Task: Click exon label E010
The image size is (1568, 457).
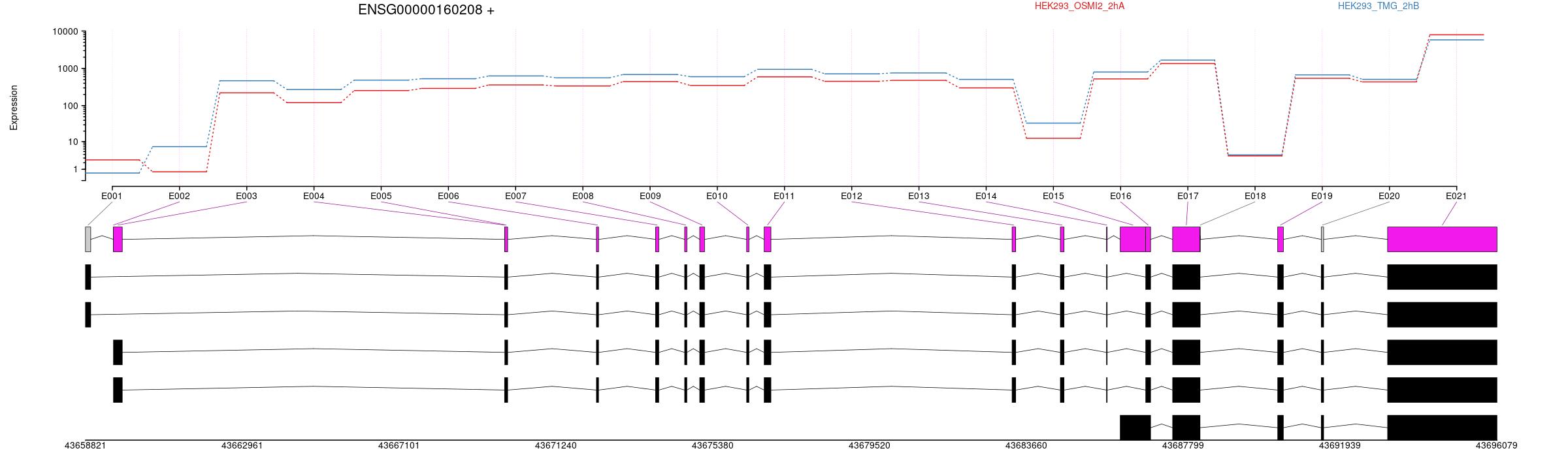Action: [x=717, y=196]
